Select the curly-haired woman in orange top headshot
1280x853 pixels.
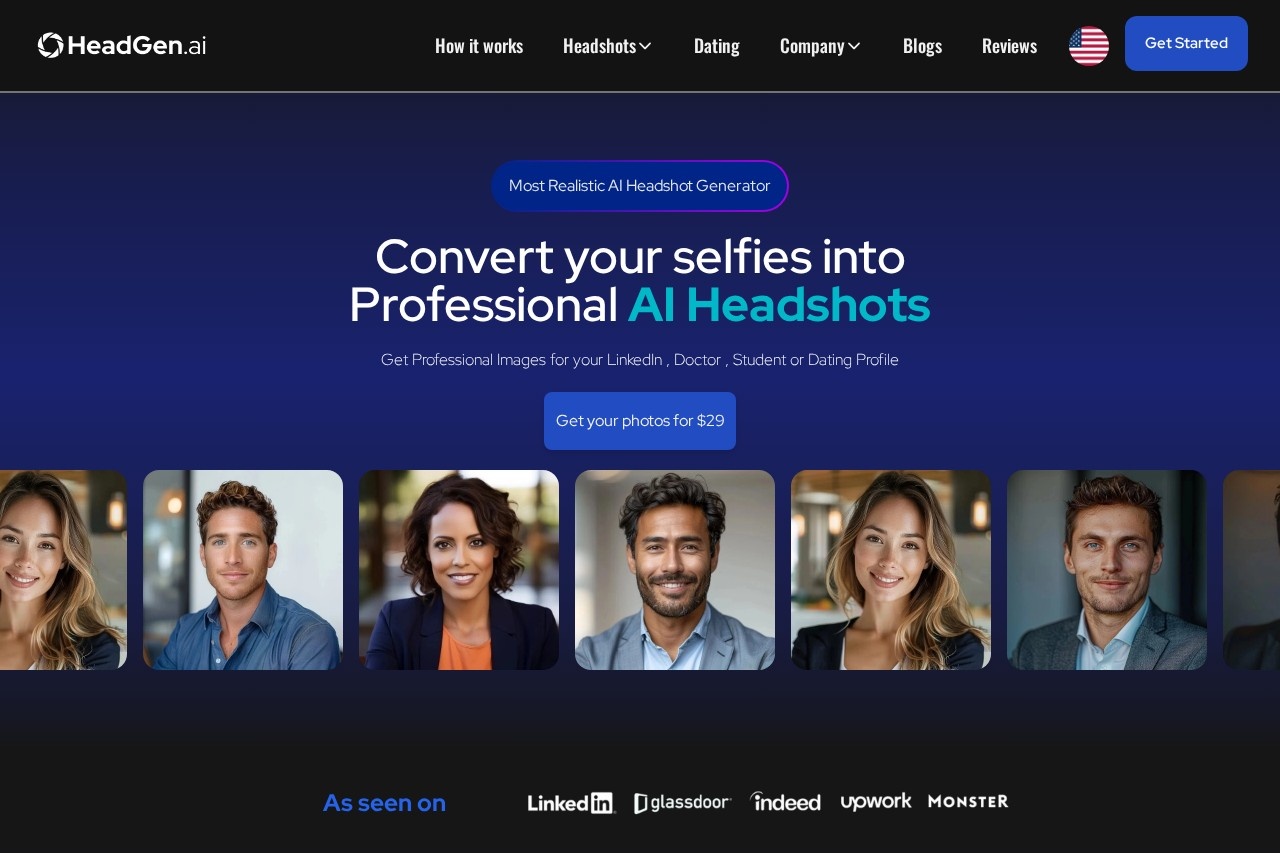coord(459,570)
